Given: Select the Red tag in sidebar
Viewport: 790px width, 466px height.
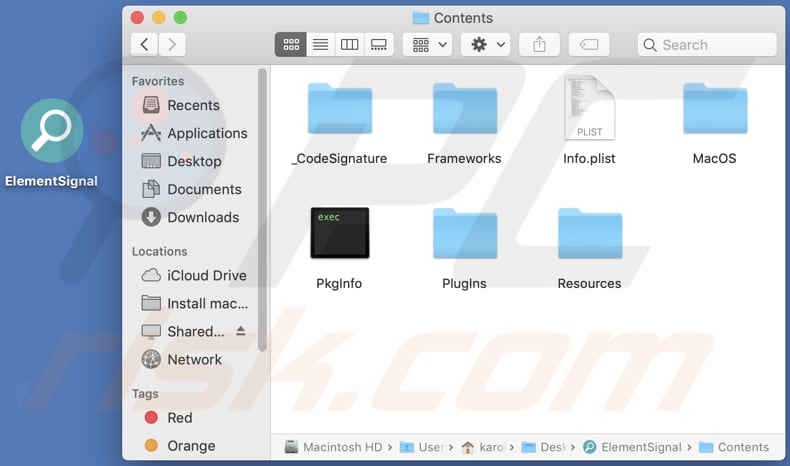Looking at the screenshot, I should point(179,418).
